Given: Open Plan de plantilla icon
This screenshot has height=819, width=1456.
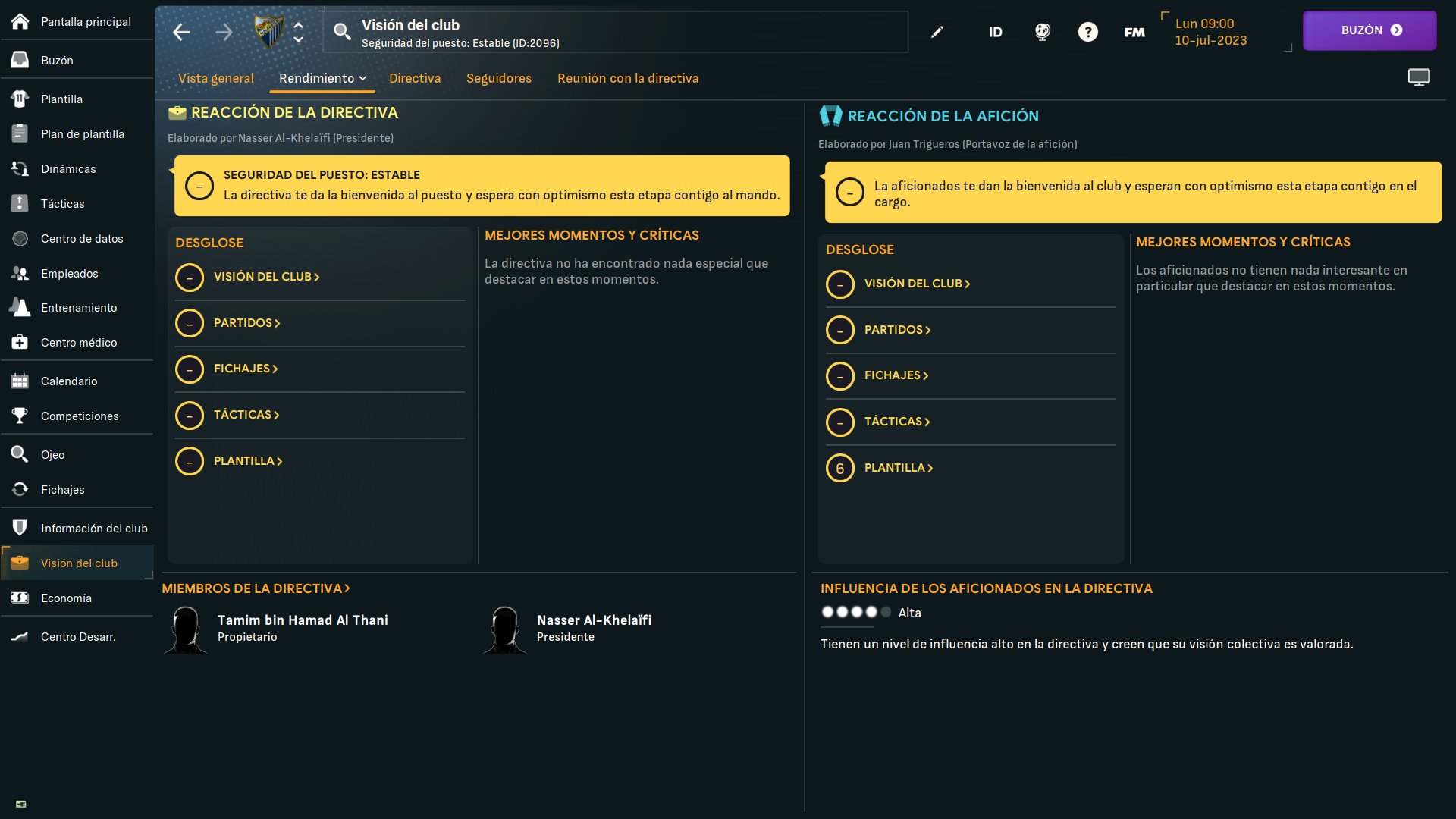Looking at the screenshot, I should click(20, 133).
